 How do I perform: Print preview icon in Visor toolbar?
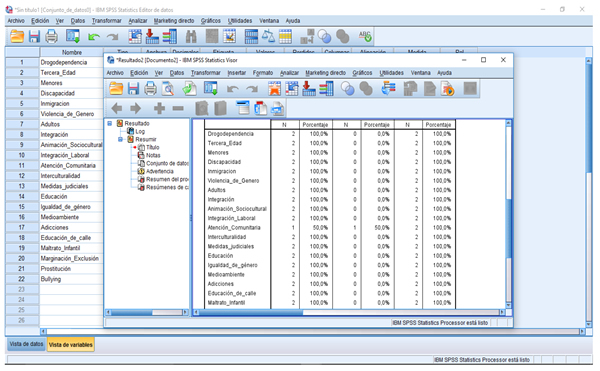(168, 89)
